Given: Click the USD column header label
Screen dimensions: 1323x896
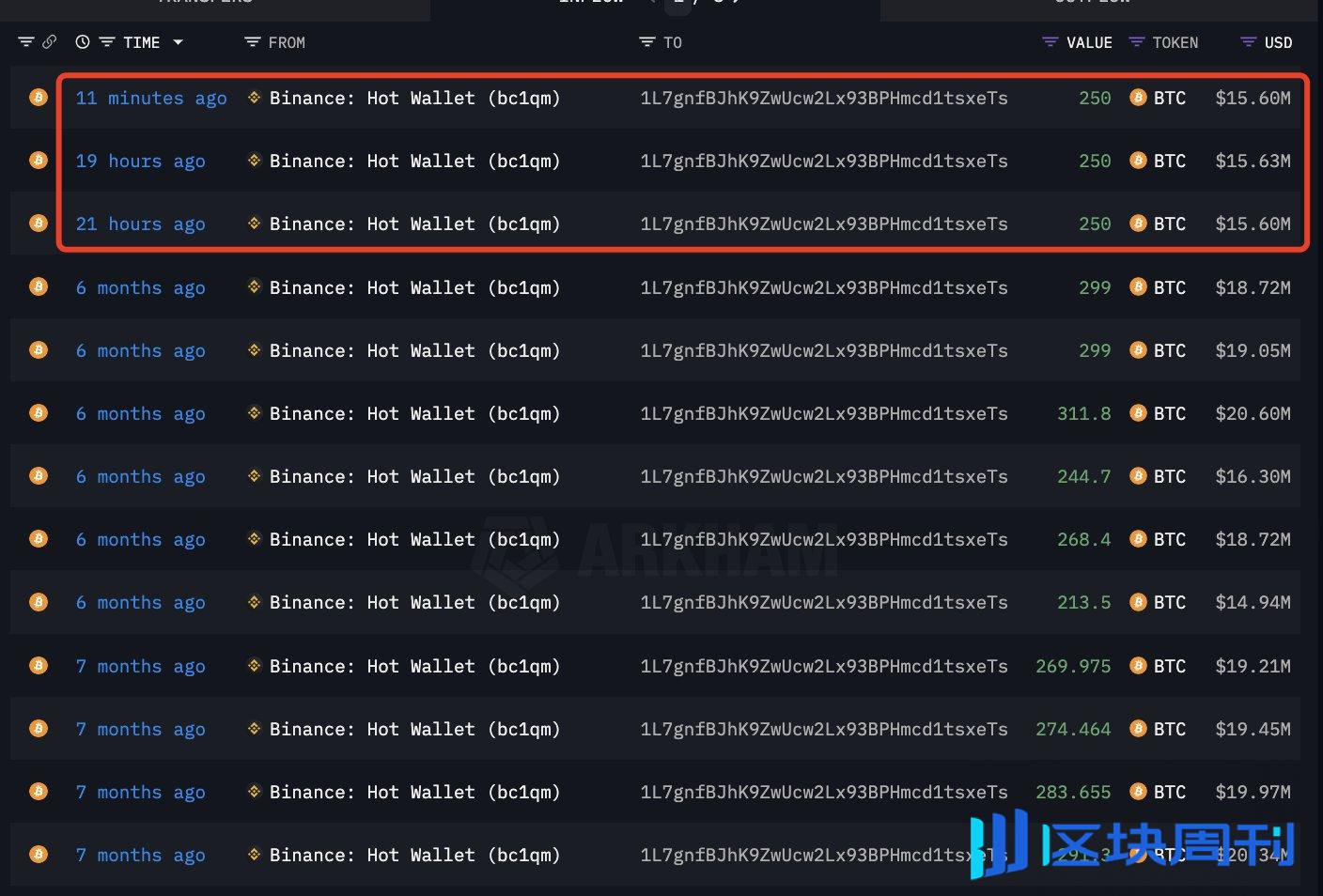Looking at the screenshot, I should click(1279, 42).
